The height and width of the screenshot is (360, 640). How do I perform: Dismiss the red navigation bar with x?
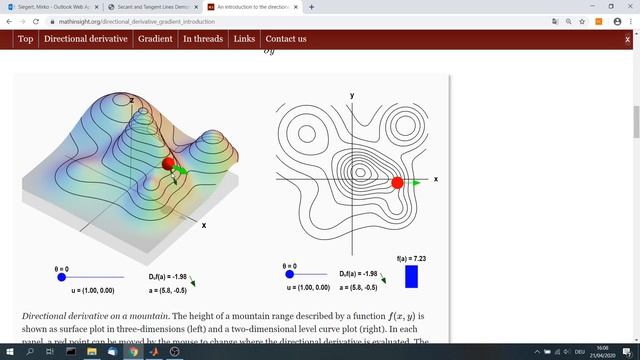coord(627,40)
